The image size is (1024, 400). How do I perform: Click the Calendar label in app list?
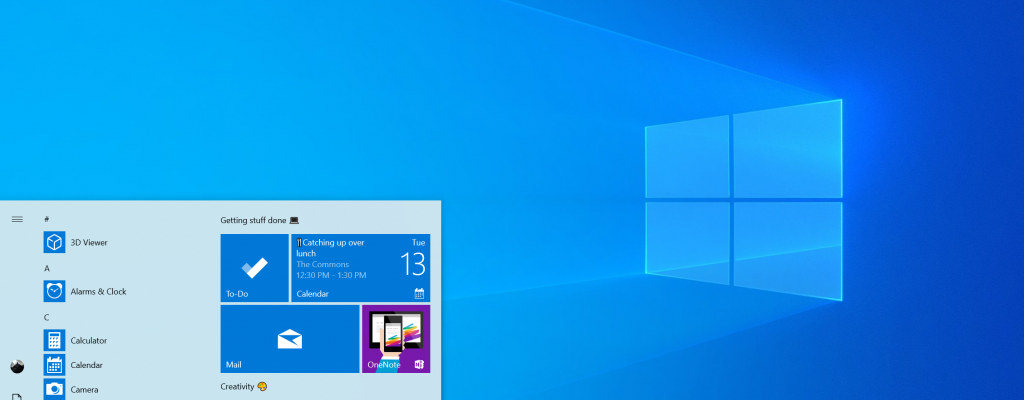point(86,365)
